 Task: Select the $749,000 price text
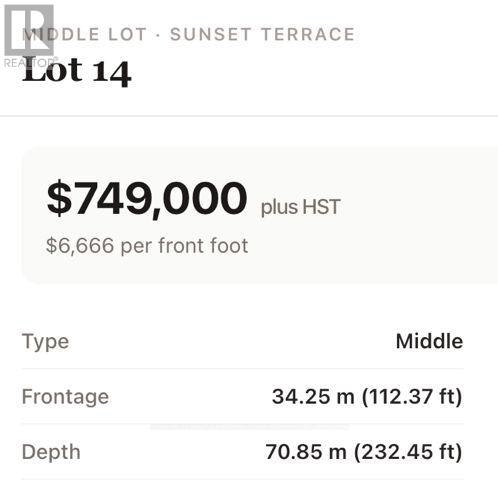[147, 199]
